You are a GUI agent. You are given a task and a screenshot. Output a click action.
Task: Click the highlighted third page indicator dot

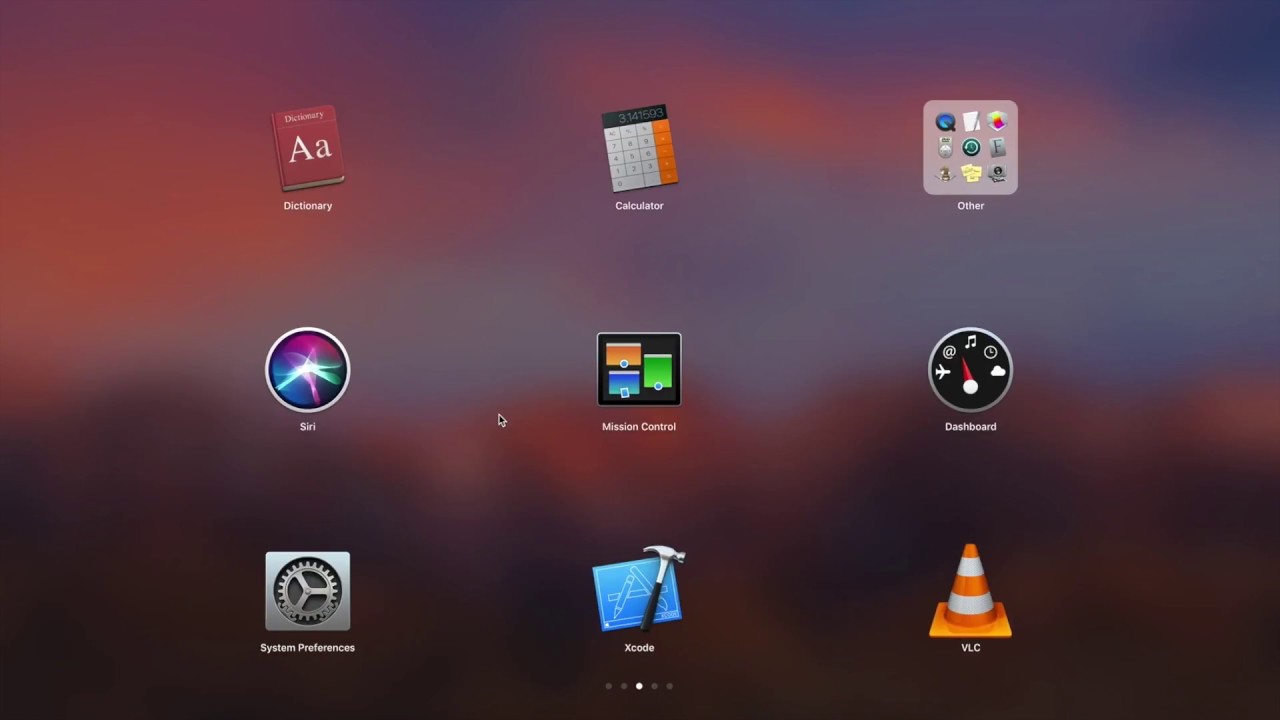[639, 686]
